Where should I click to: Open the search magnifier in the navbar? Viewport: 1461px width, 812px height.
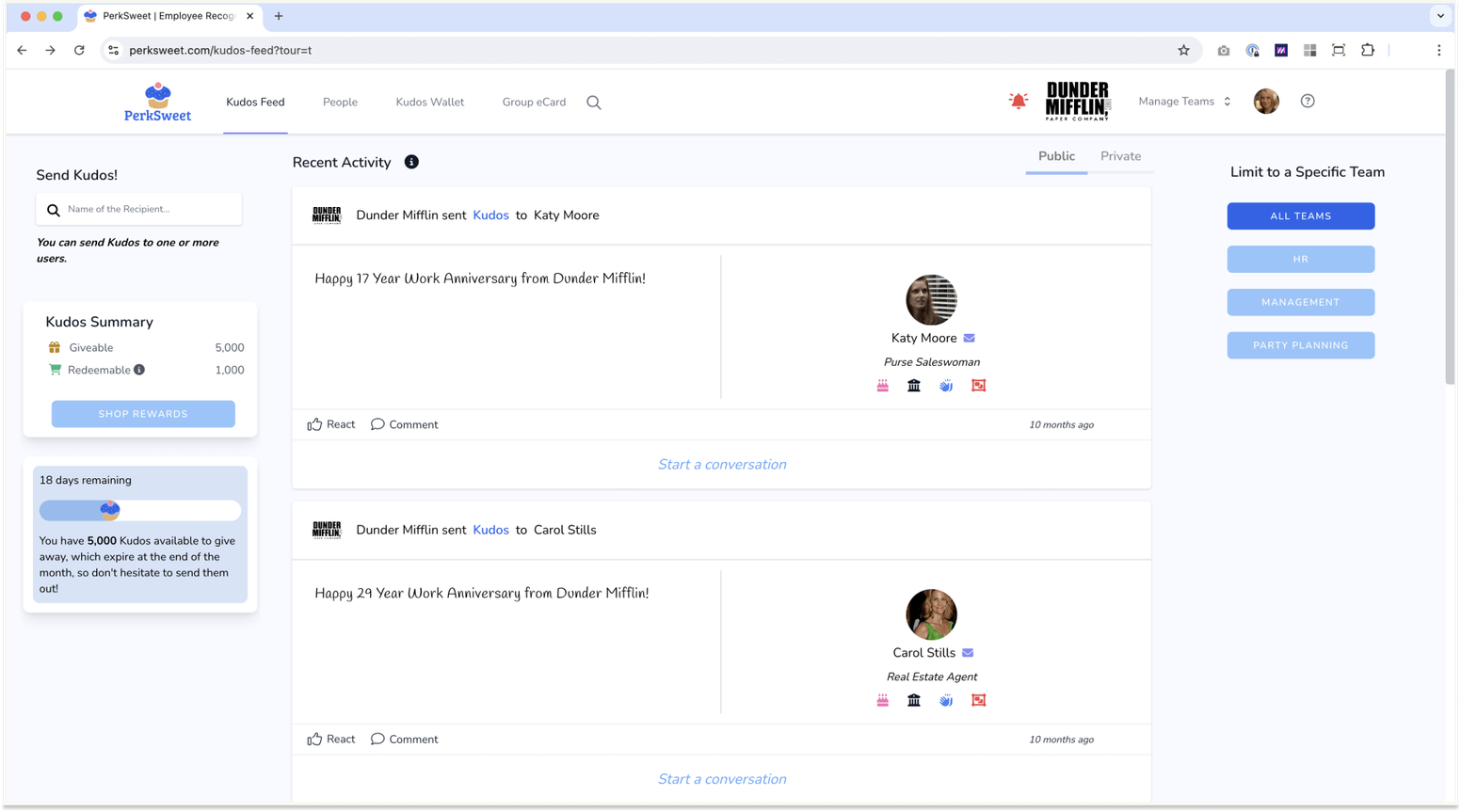pyautogui.click(x=594, y=103)
